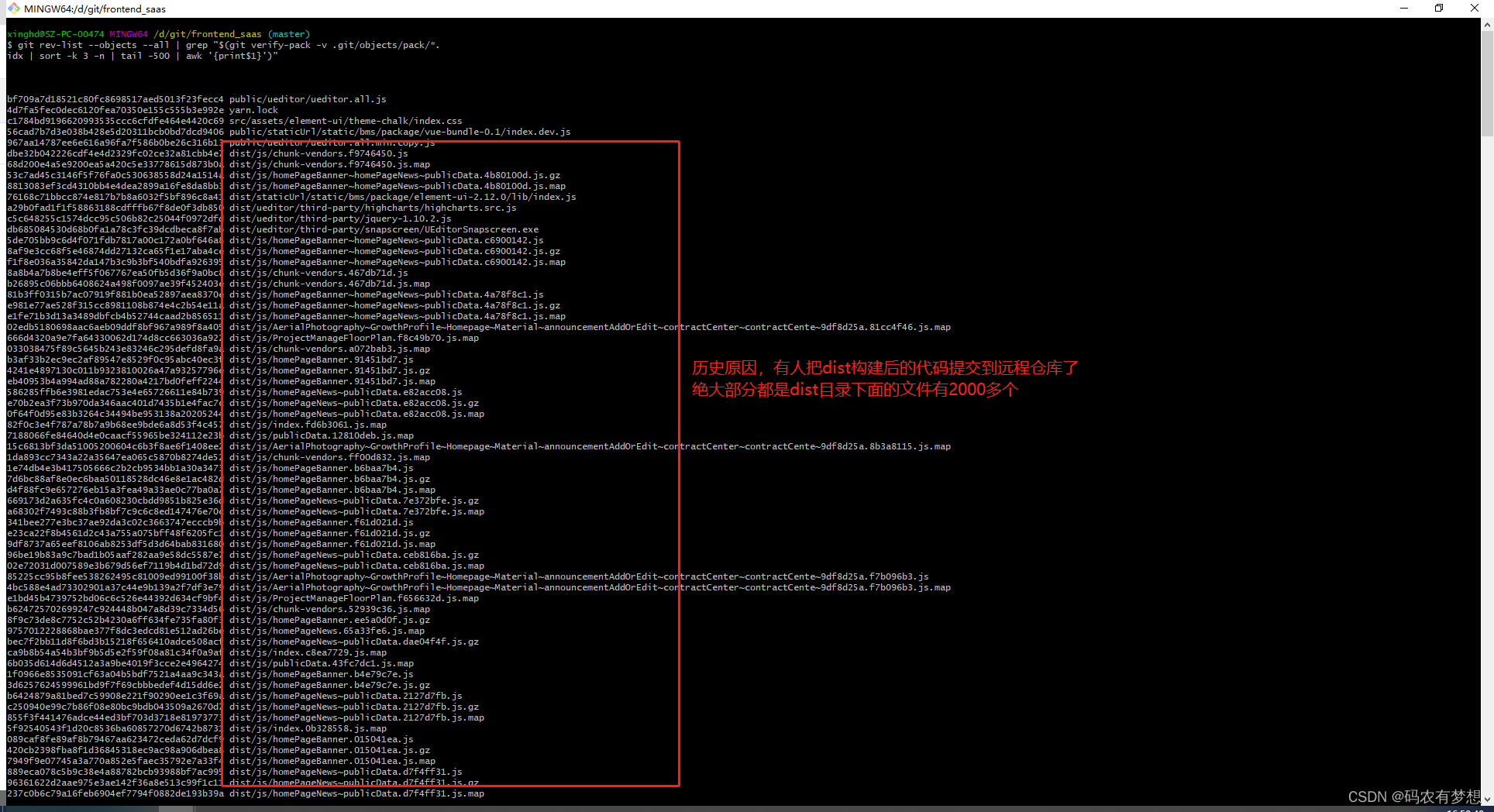This screenshot has height=812, width=1494.
Task: Click the window title 'MINGW64:/d/git/frontend_saas'
Action: [x=95, y=9]
